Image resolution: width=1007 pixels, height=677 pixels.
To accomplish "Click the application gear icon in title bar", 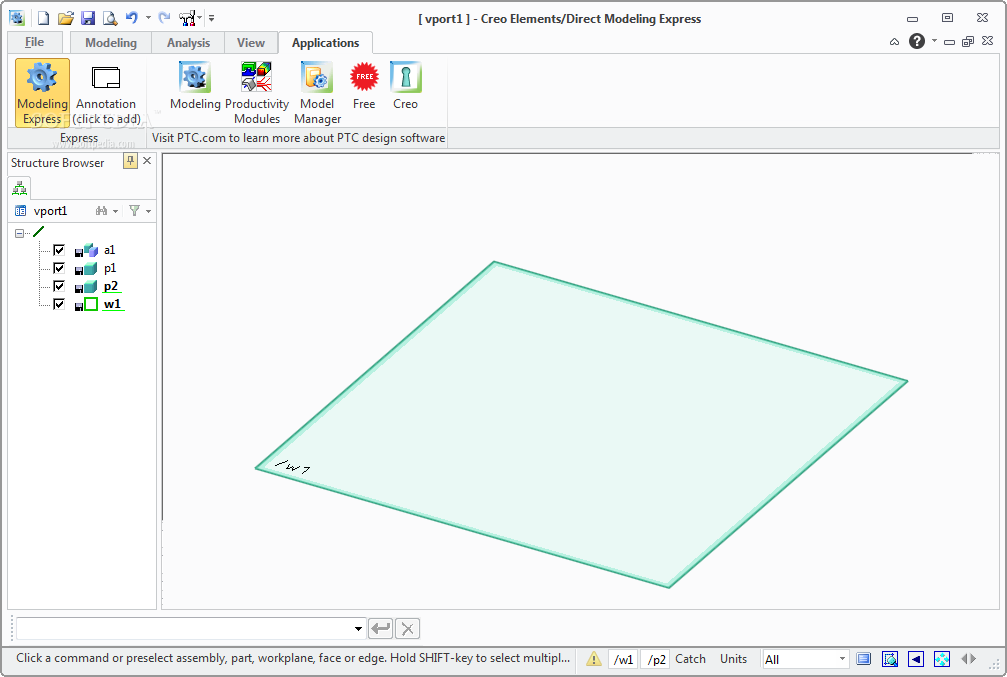I will (x=17, y=18).
